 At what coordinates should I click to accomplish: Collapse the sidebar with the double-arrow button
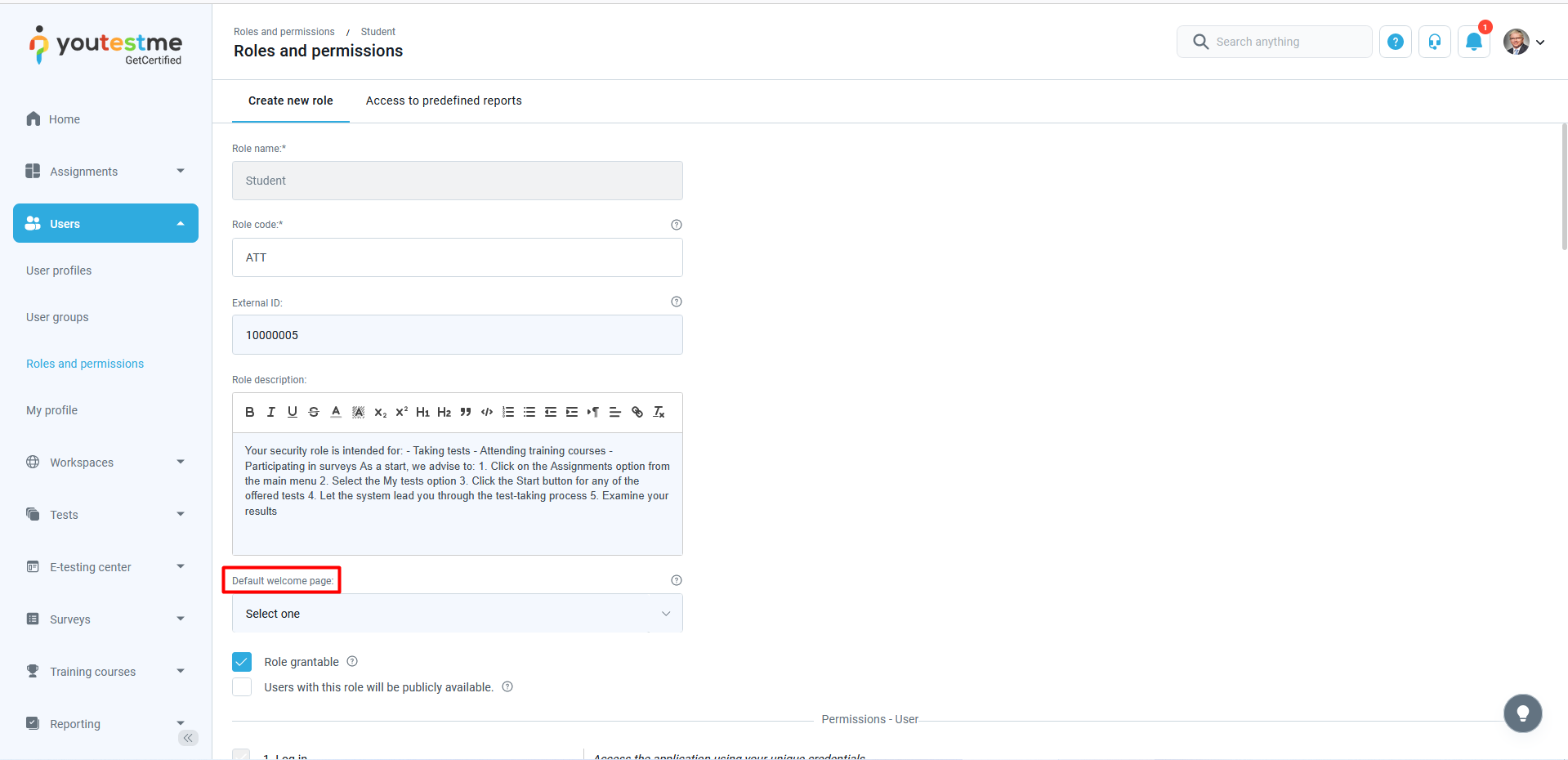188,738
